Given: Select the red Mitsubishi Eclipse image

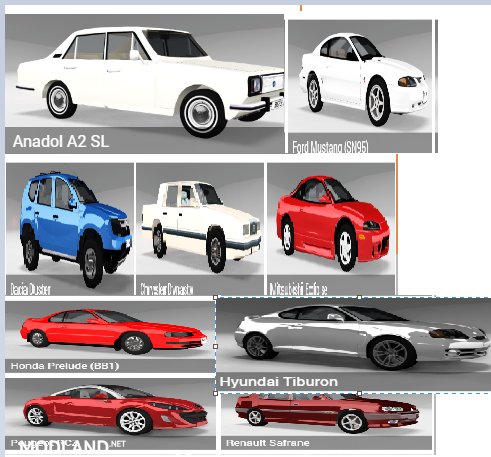Looking at the screenshot, I should (331, 229).
